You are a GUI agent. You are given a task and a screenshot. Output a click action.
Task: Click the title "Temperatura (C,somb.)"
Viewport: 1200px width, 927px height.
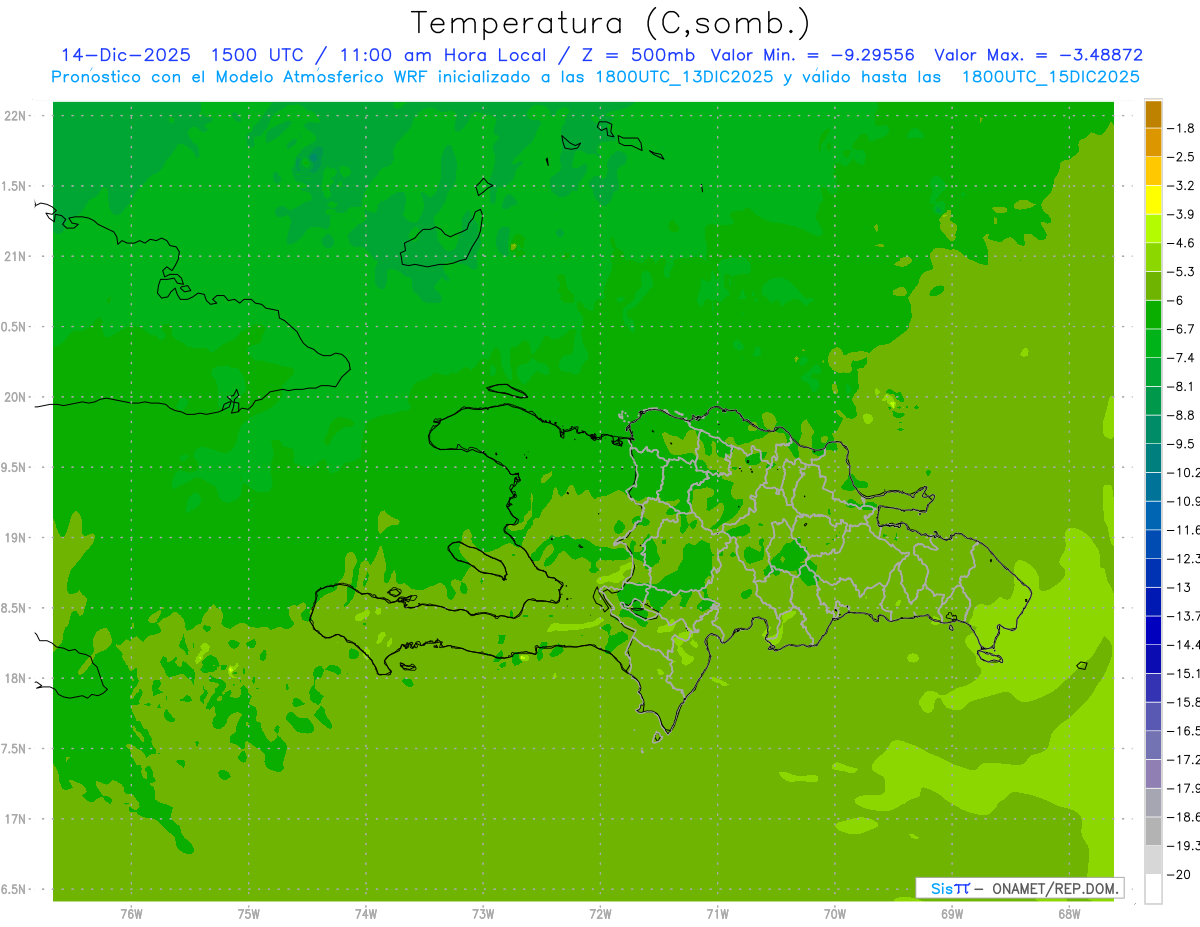pyautogui.click(x=610, y=23)
